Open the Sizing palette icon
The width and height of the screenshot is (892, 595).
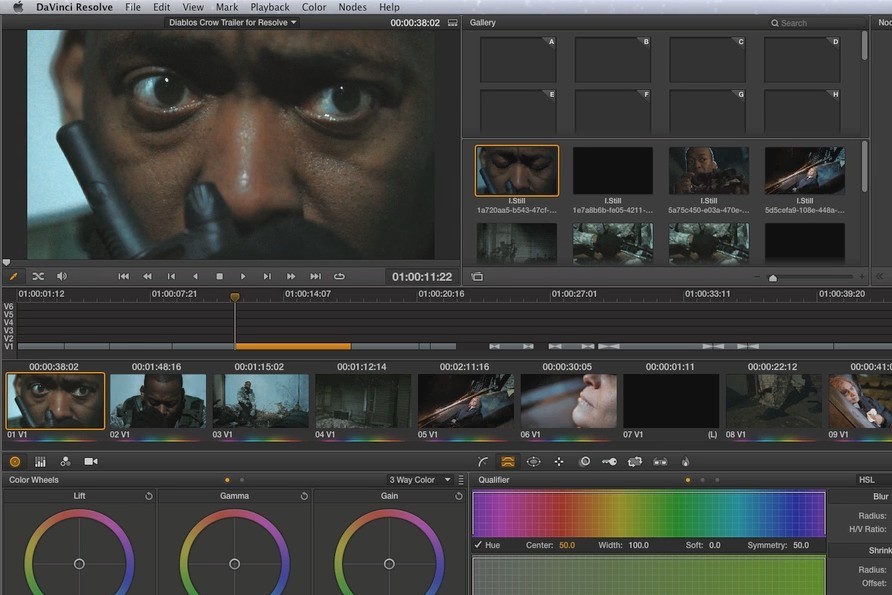[x=635, y=462]
